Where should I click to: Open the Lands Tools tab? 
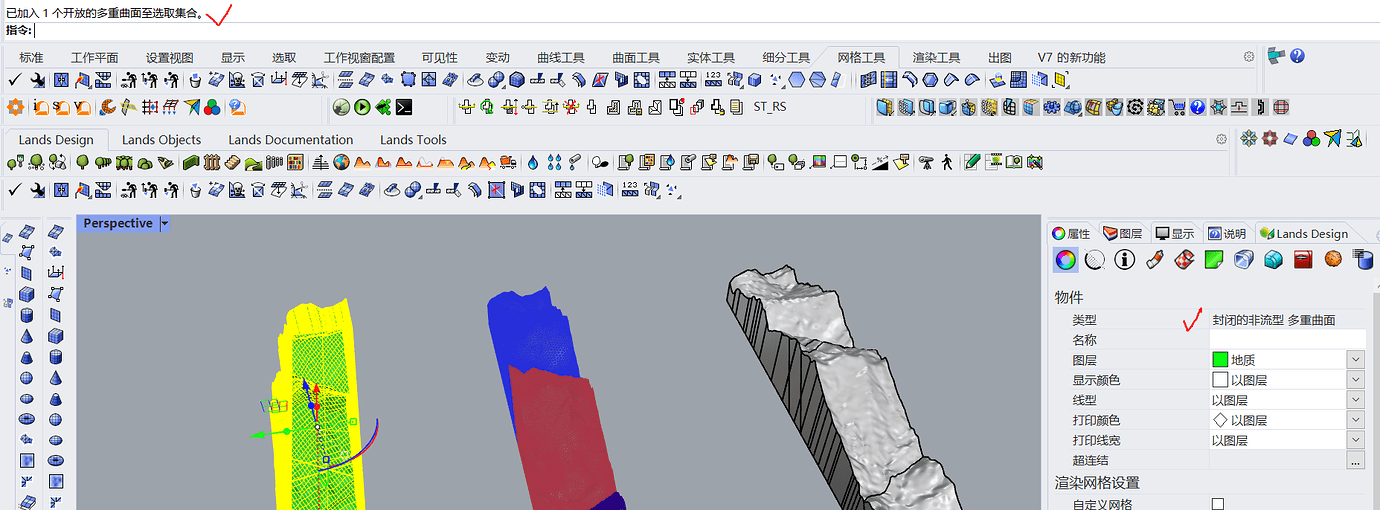click(413, 140)
